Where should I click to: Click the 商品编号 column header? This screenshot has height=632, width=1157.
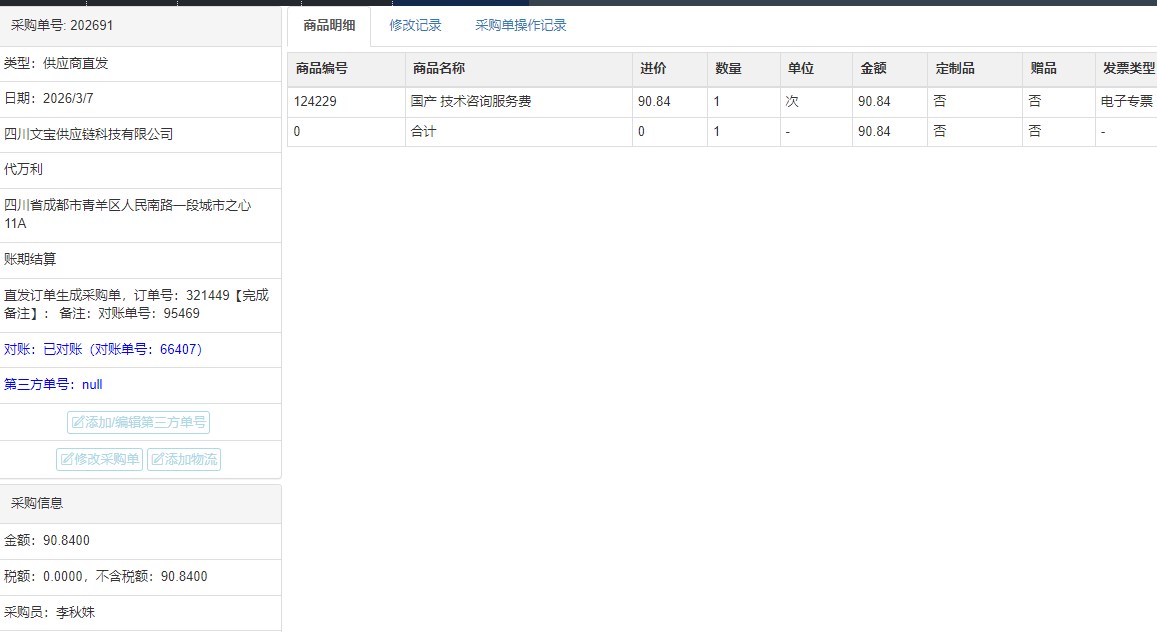tap(321, 69)
